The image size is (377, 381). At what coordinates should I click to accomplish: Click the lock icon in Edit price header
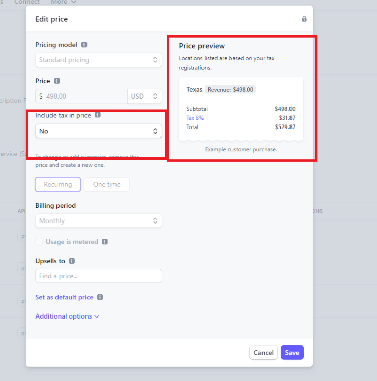(304, 19)
